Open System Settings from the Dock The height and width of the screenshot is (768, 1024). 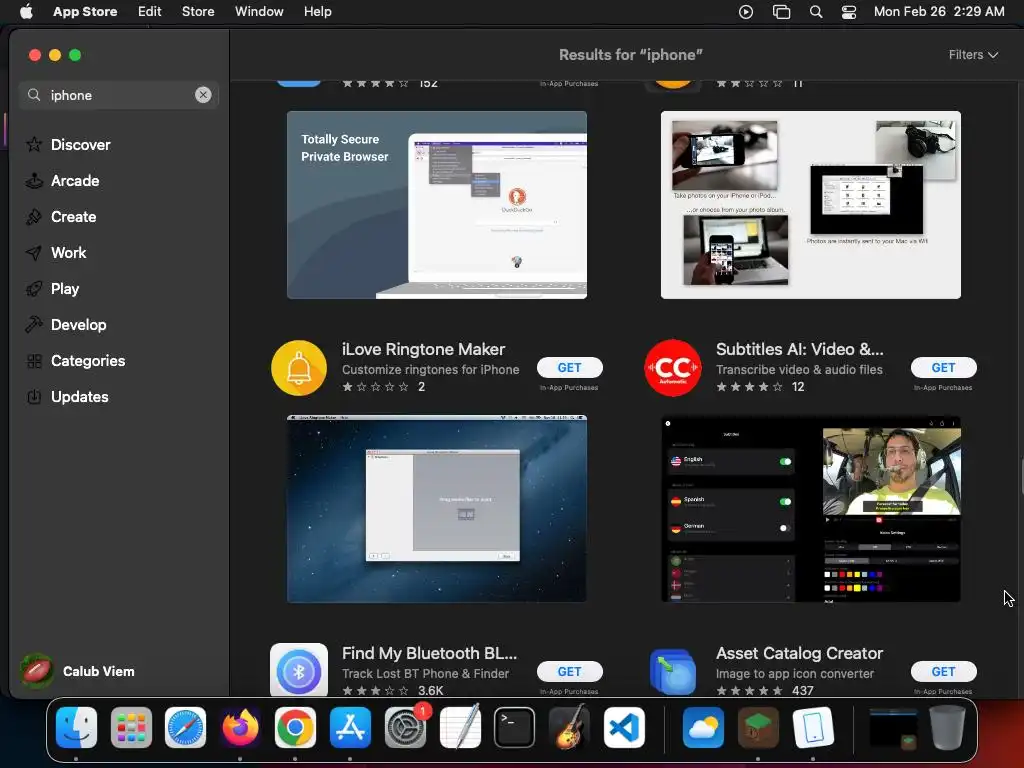[x=405, y=727]
